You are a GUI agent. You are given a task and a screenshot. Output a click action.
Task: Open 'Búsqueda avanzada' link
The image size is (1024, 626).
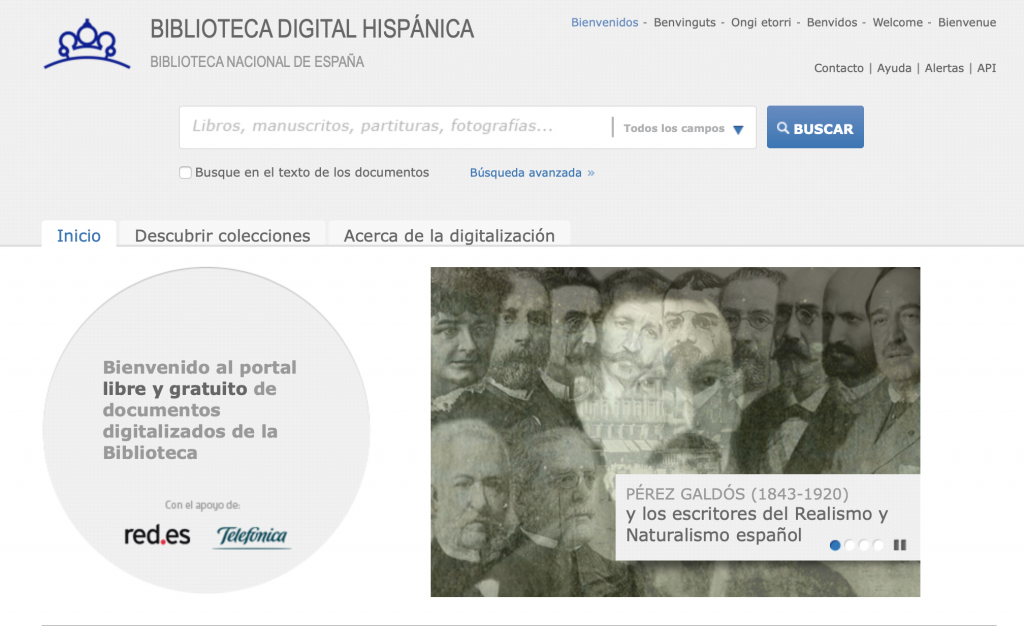[532, 172]
